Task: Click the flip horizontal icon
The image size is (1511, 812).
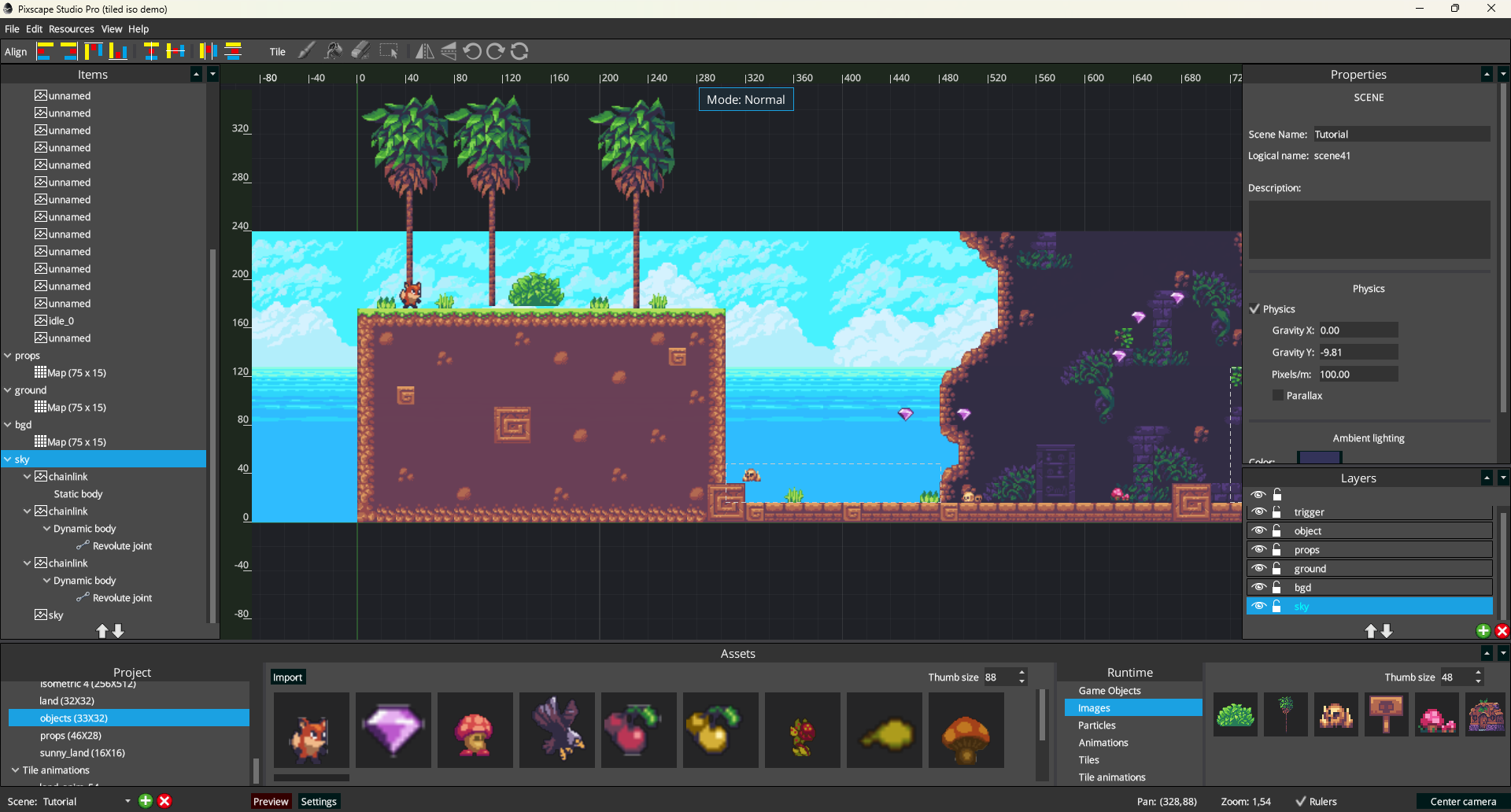Action: pyautogui.click(x=425, y=51)
